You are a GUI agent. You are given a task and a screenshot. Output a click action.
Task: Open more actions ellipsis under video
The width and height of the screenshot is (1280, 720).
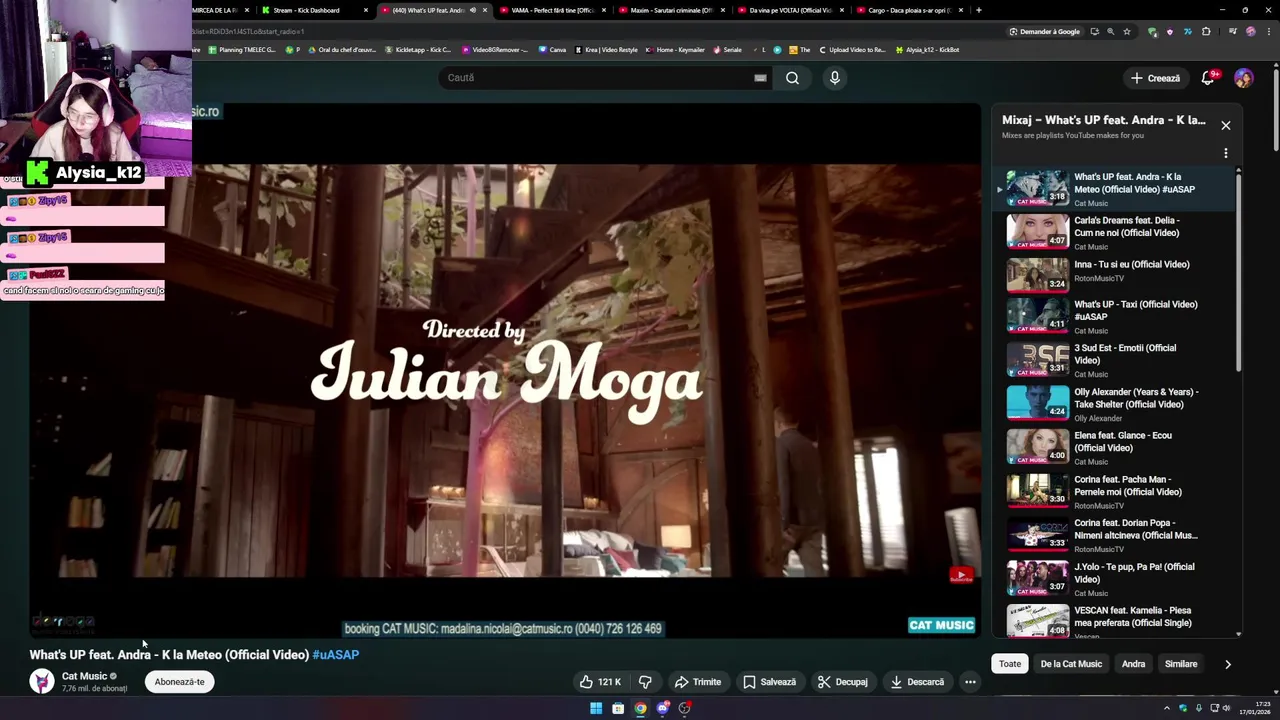click(970, 682)
